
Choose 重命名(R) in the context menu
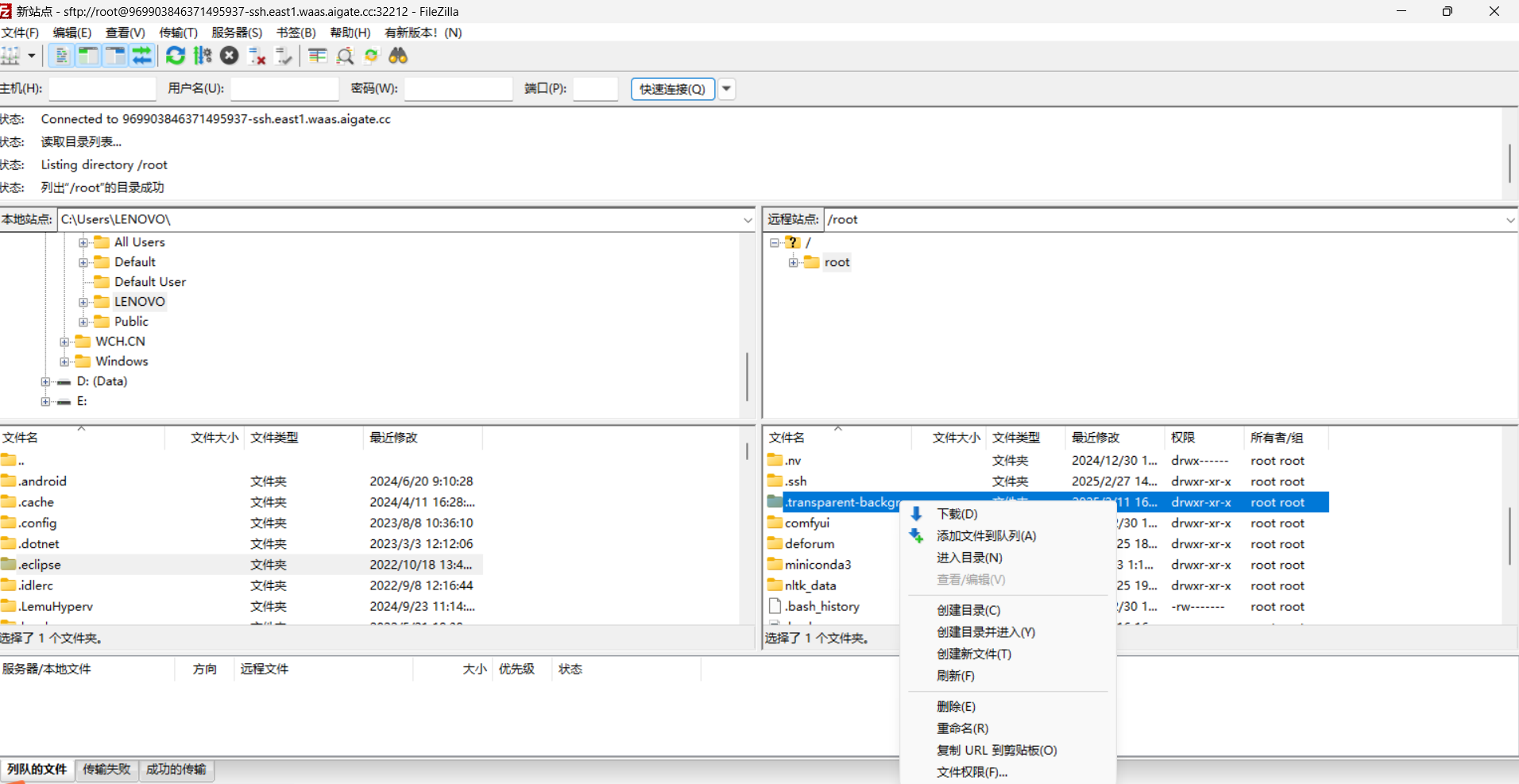(x=961, y=728)
